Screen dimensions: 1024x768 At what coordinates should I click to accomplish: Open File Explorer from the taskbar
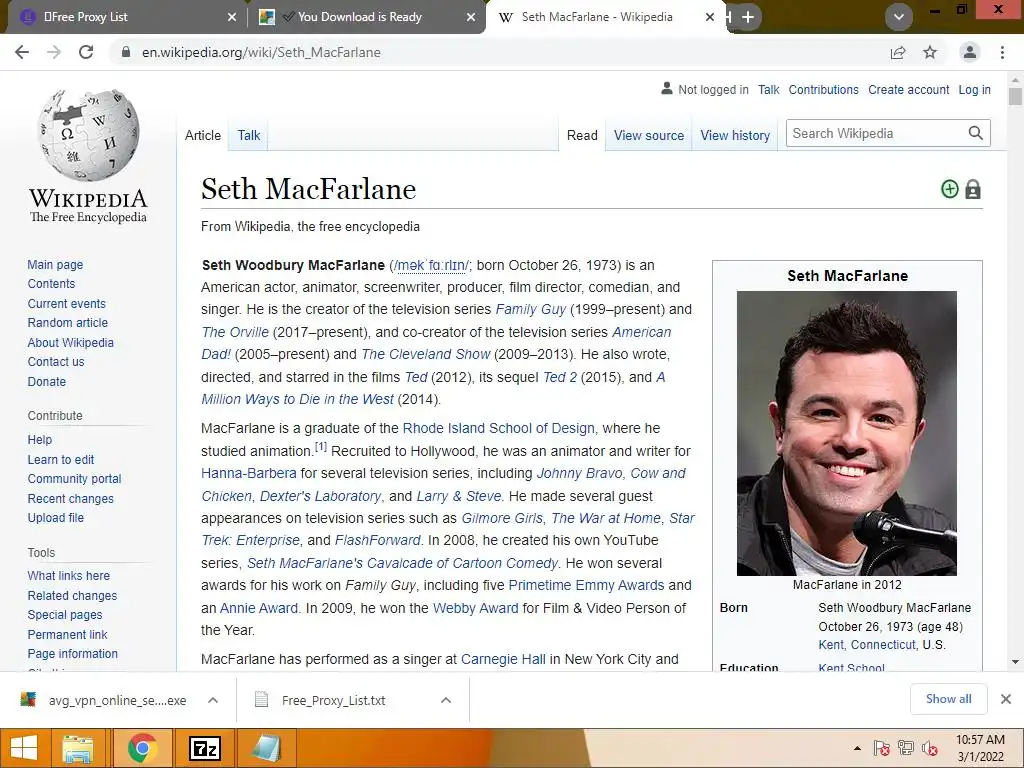tap(78, 748)
